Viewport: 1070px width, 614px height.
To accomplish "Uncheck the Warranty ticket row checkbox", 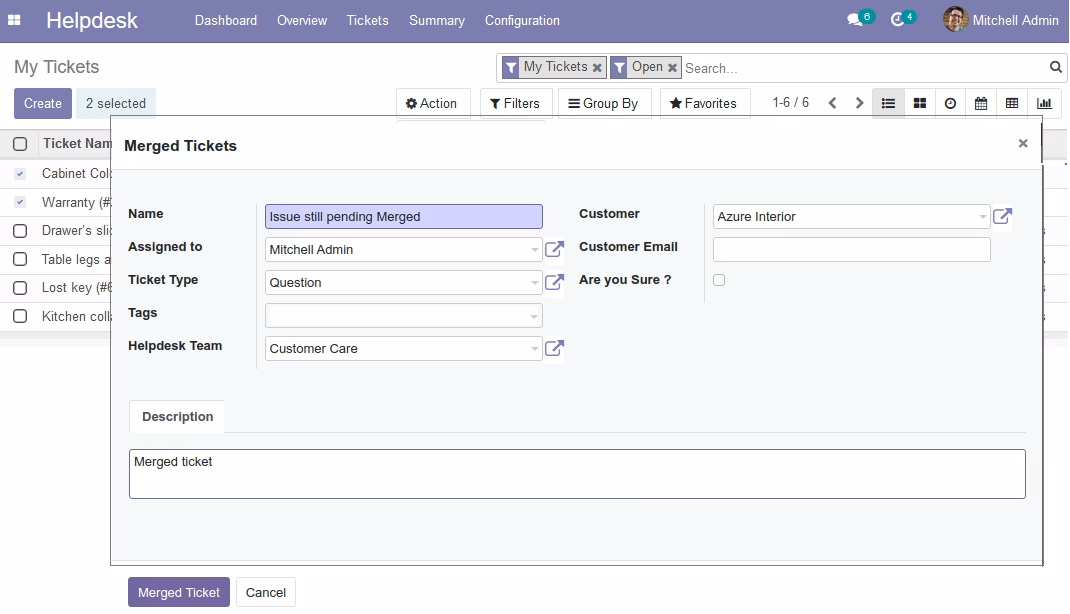I will click(20, 203).
